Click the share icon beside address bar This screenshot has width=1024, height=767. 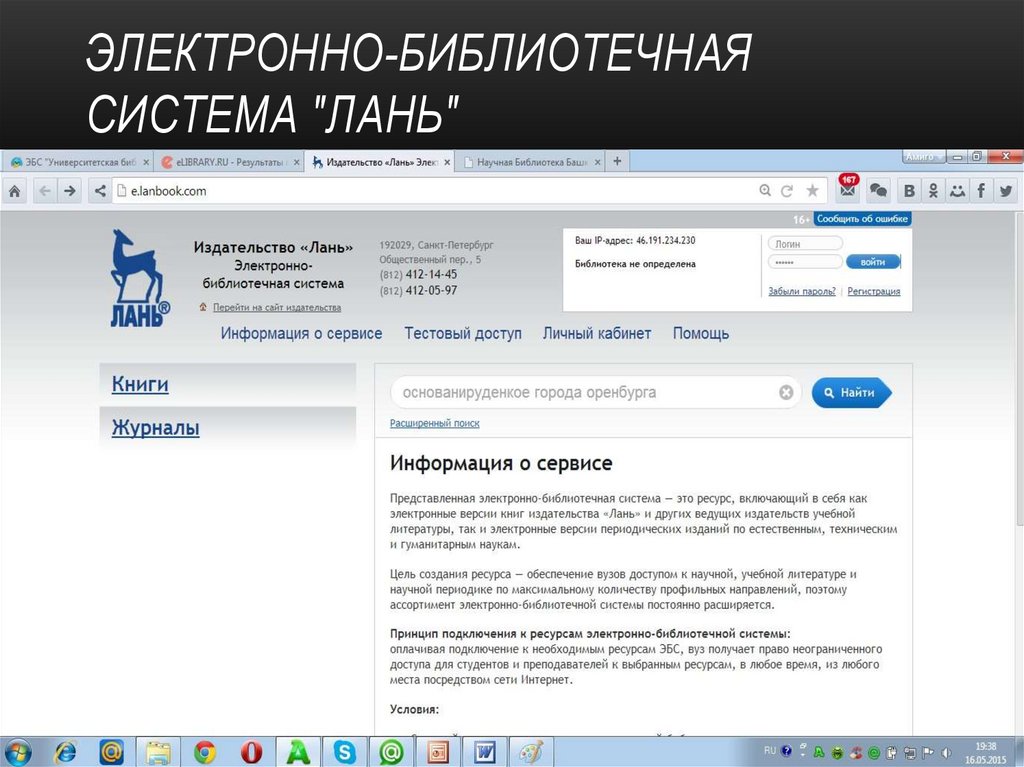[100, 191]
